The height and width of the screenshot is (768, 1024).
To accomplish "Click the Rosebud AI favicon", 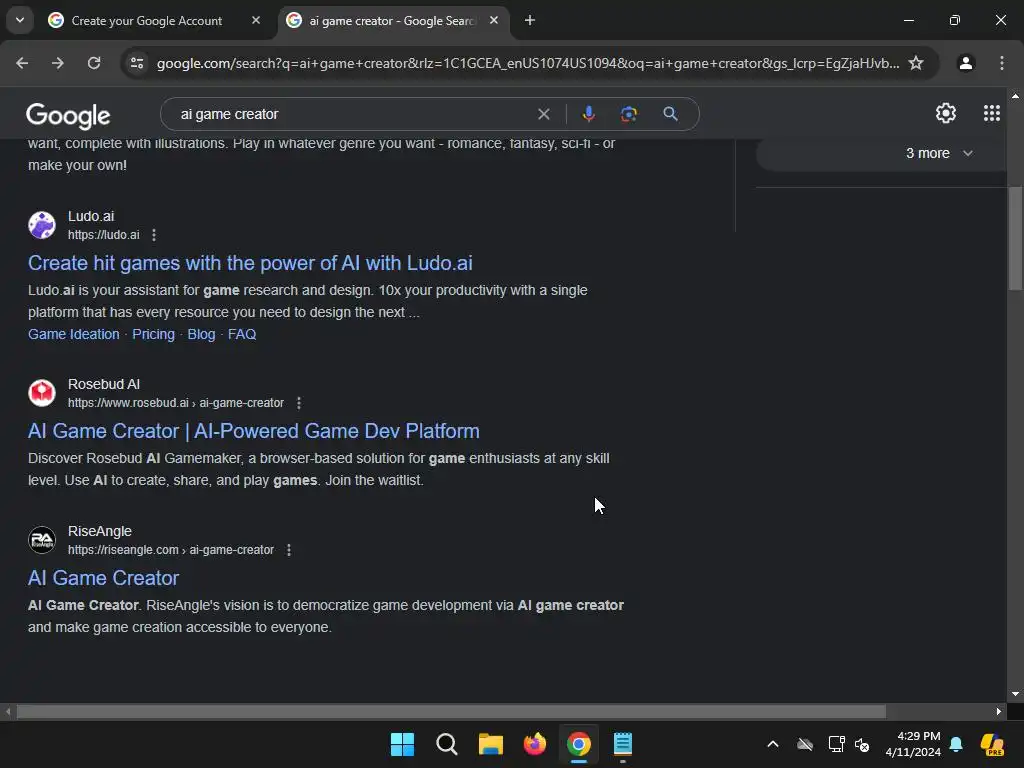I will coord(42,393).
